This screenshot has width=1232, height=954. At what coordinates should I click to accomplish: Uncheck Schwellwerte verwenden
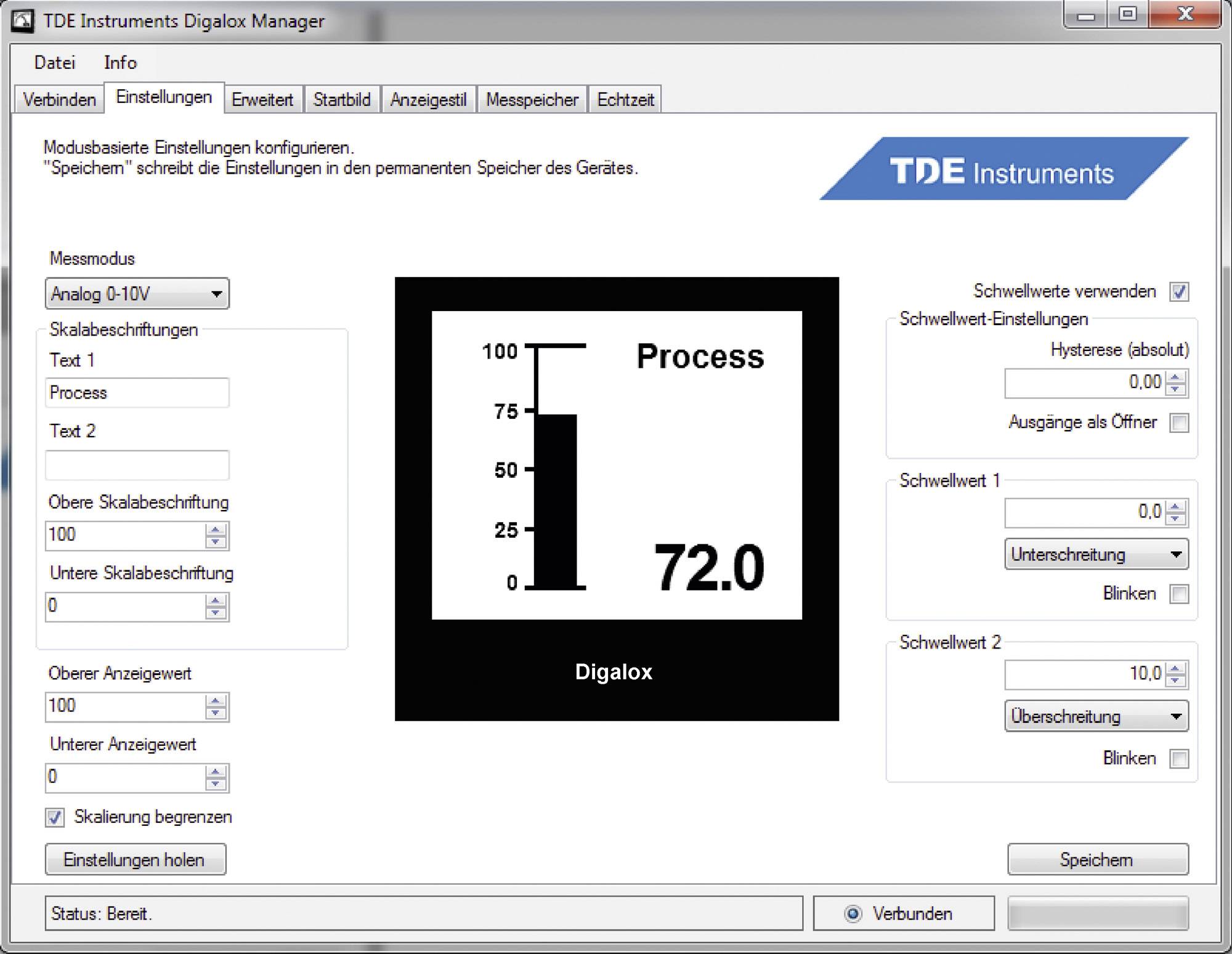[1179, 291]
